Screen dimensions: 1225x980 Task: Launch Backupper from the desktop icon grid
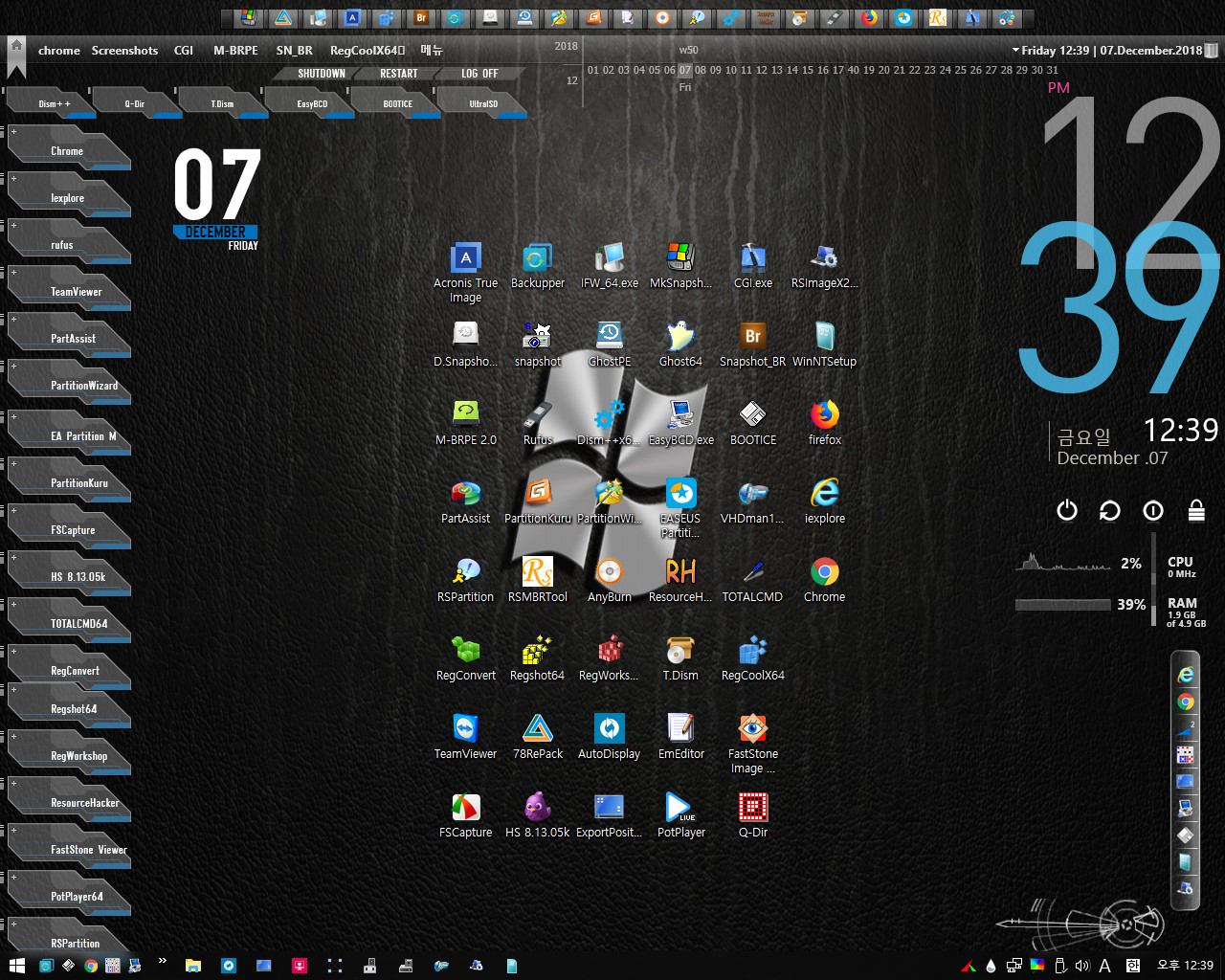click(x=537, y=266)
